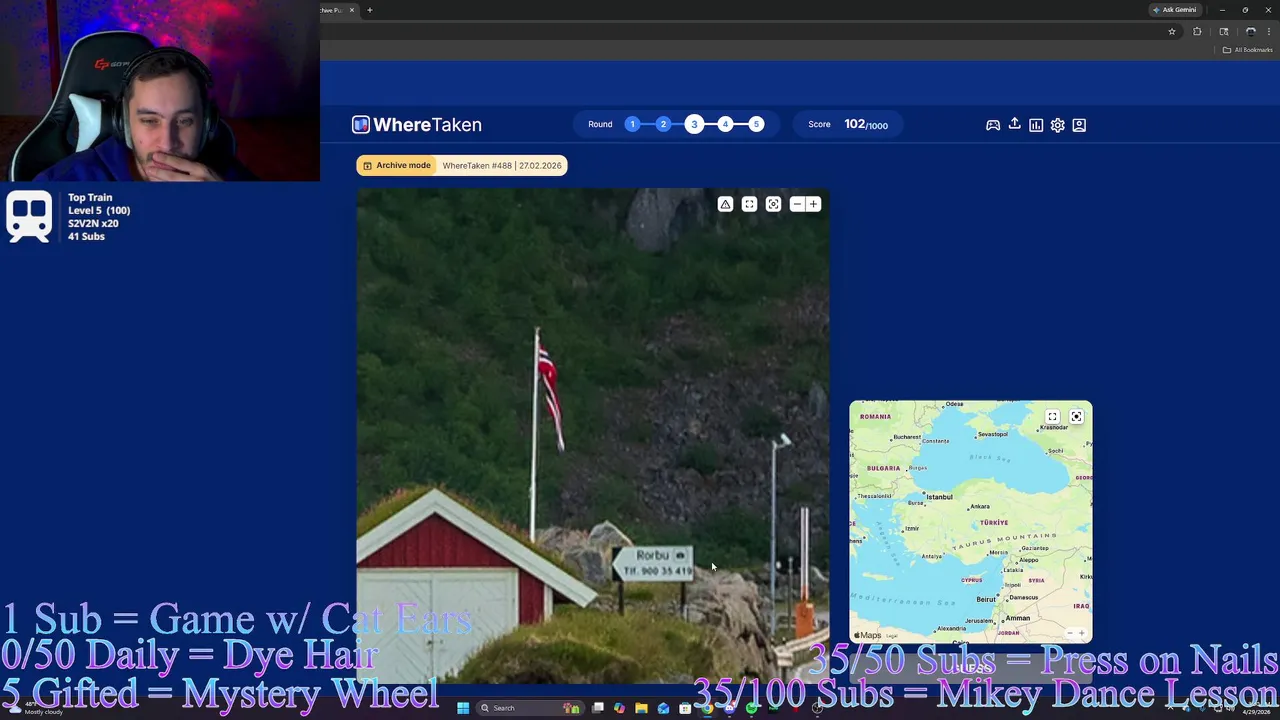
Task: Bookmark this page with star icon
Action: [1172, 31]
